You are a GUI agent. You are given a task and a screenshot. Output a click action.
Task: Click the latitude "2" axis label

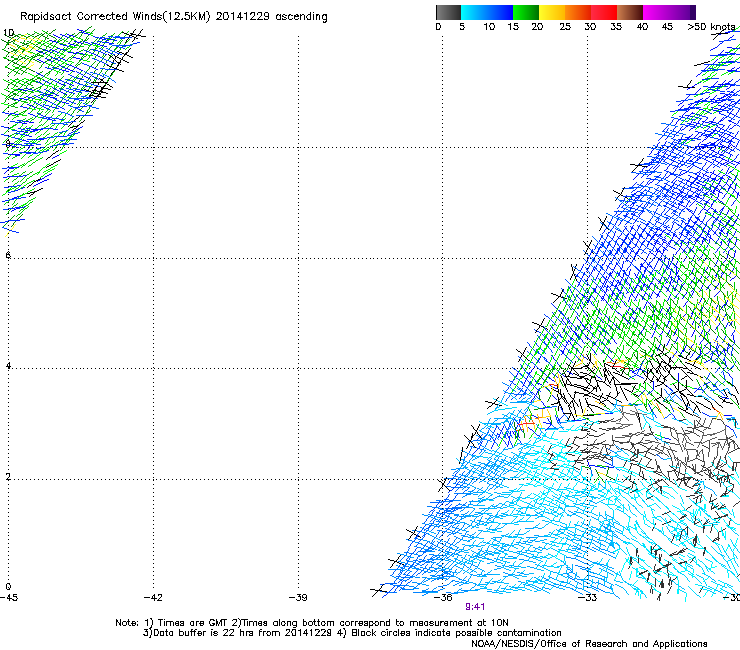[x=8, y=477]
